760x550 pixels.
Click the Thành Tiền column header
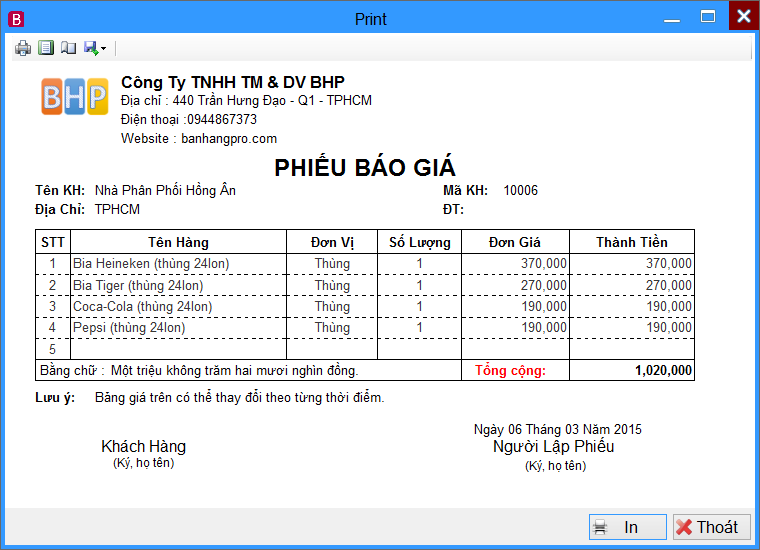(631, 242)
